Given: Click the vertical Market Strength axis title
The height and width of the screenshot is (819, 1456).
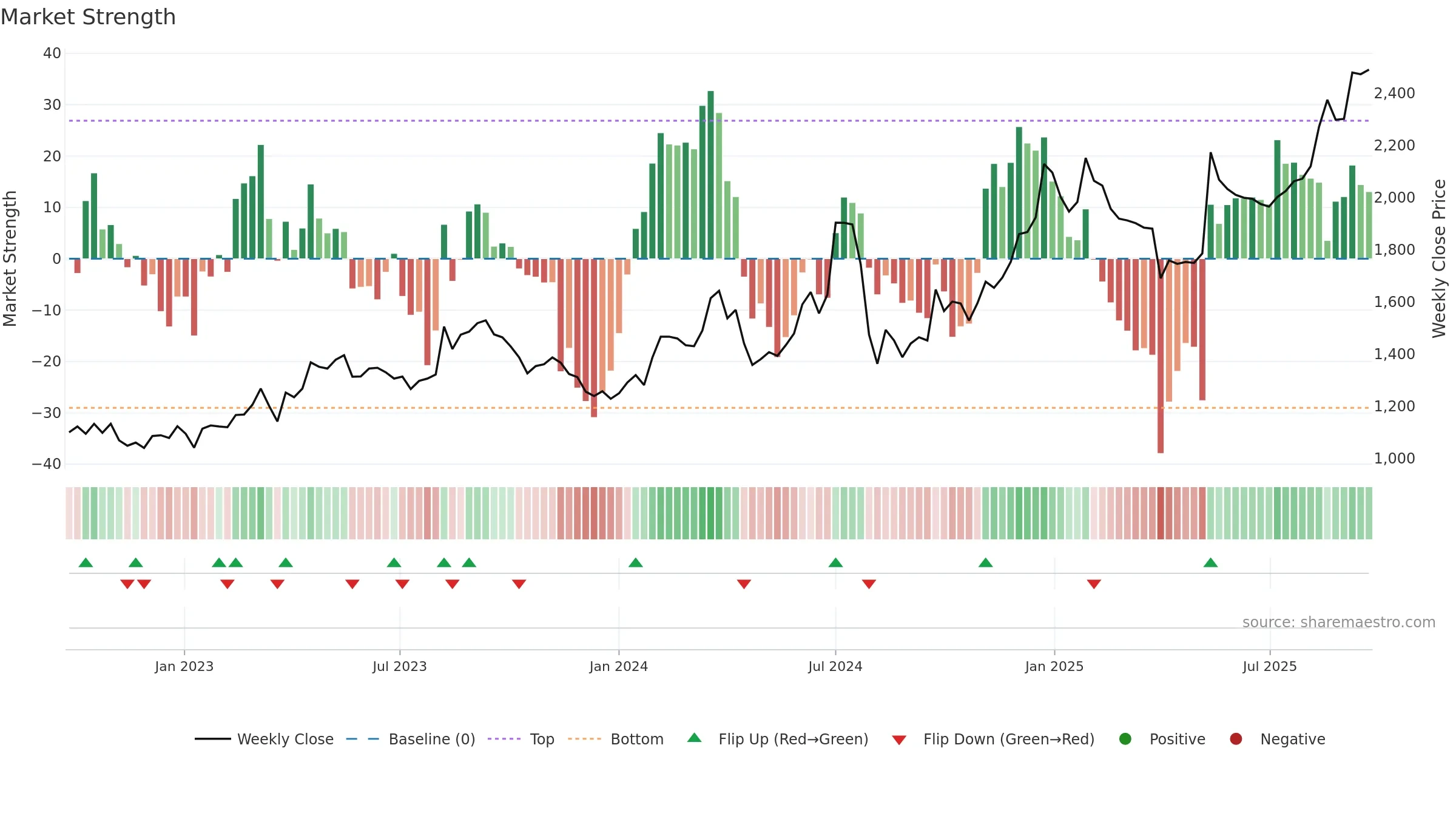Looking at the screenshot, I should 10,258.
